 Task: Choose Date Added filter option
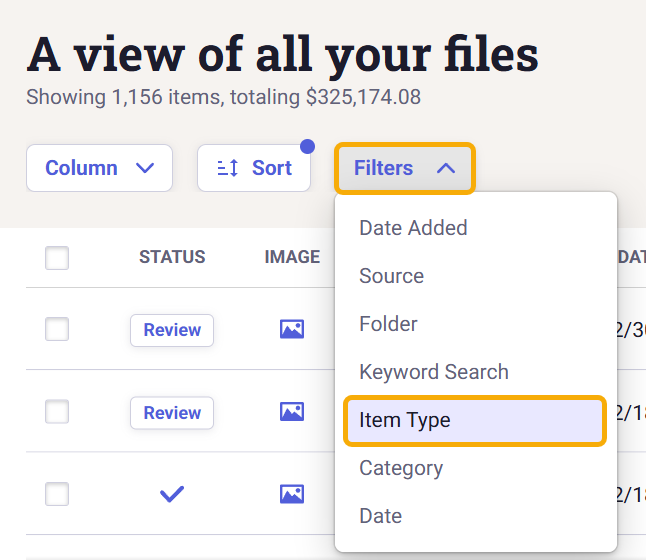pos(413,228)
